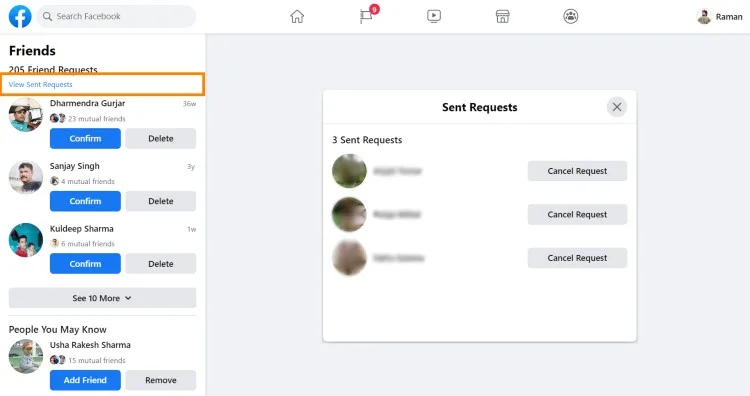Viewport: 750px width, 396px height.
Task: Cancel the first sent request
Action: point(577,171)
